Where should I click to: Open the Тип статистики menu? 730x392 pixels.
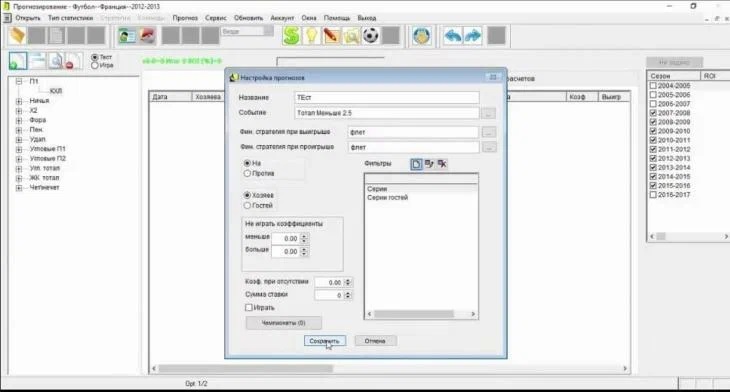point(70,18)
